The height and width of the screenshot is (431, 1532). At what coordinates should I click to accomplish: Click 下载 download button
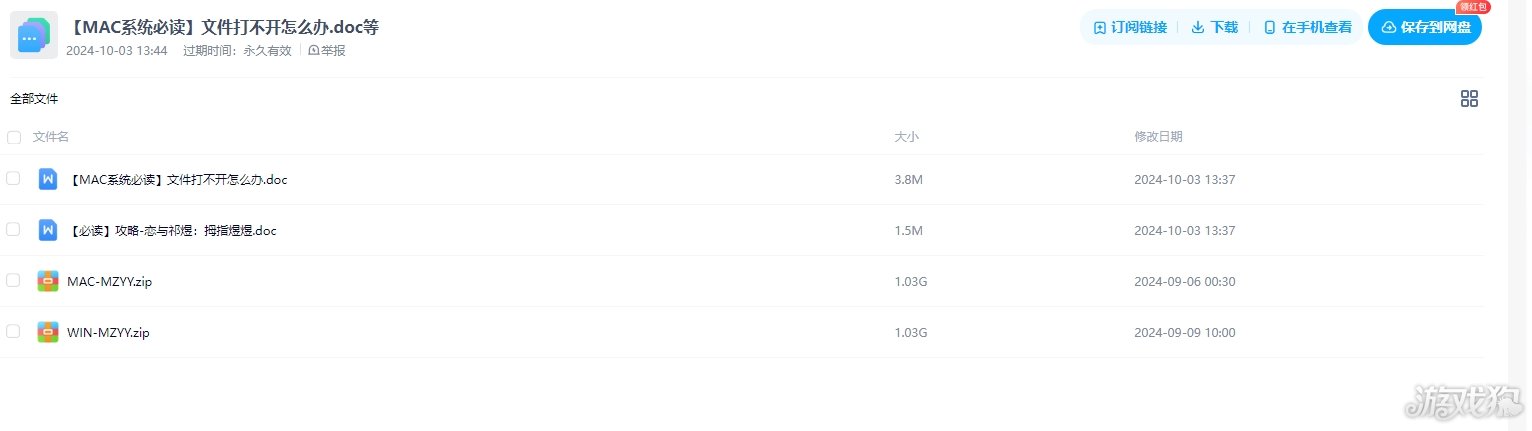pos(1215,28)
